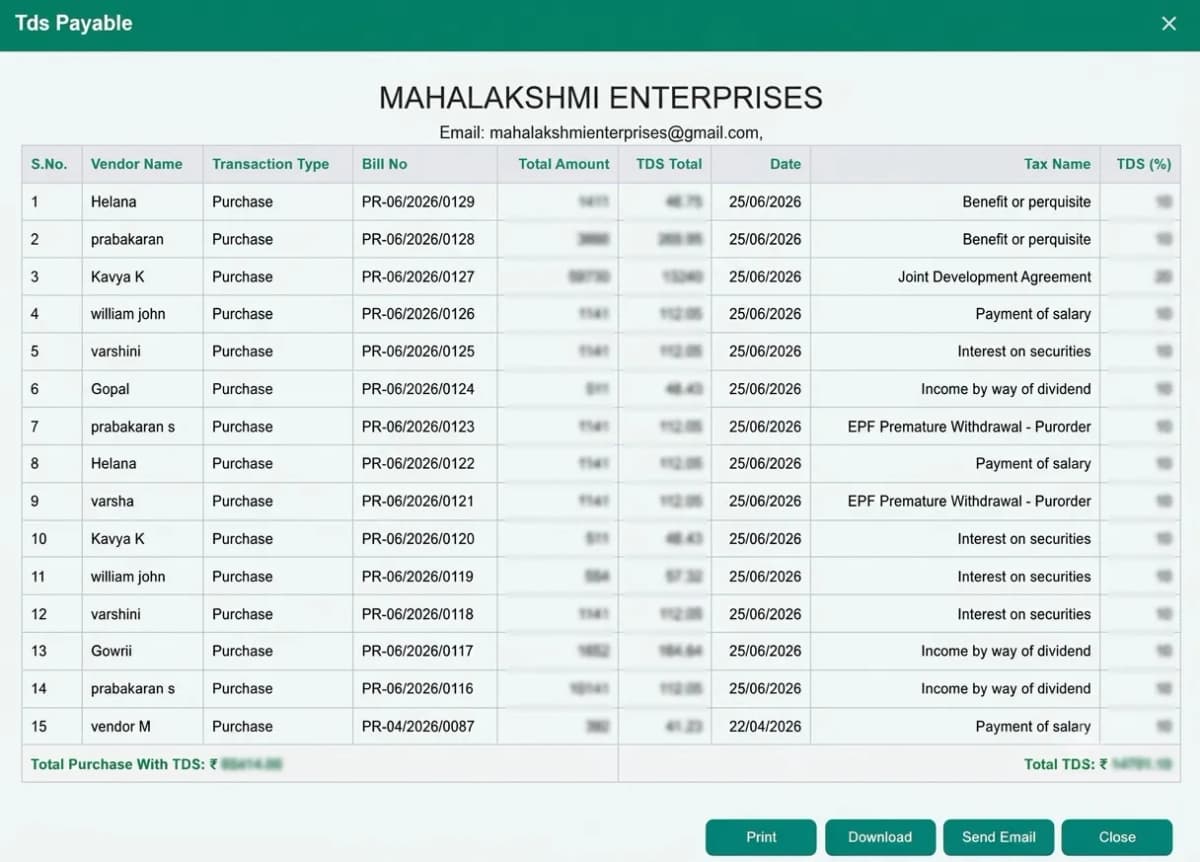Click vendor name Gopal
The width and height of the screenshot is (1200, 862).
point(110,389)
